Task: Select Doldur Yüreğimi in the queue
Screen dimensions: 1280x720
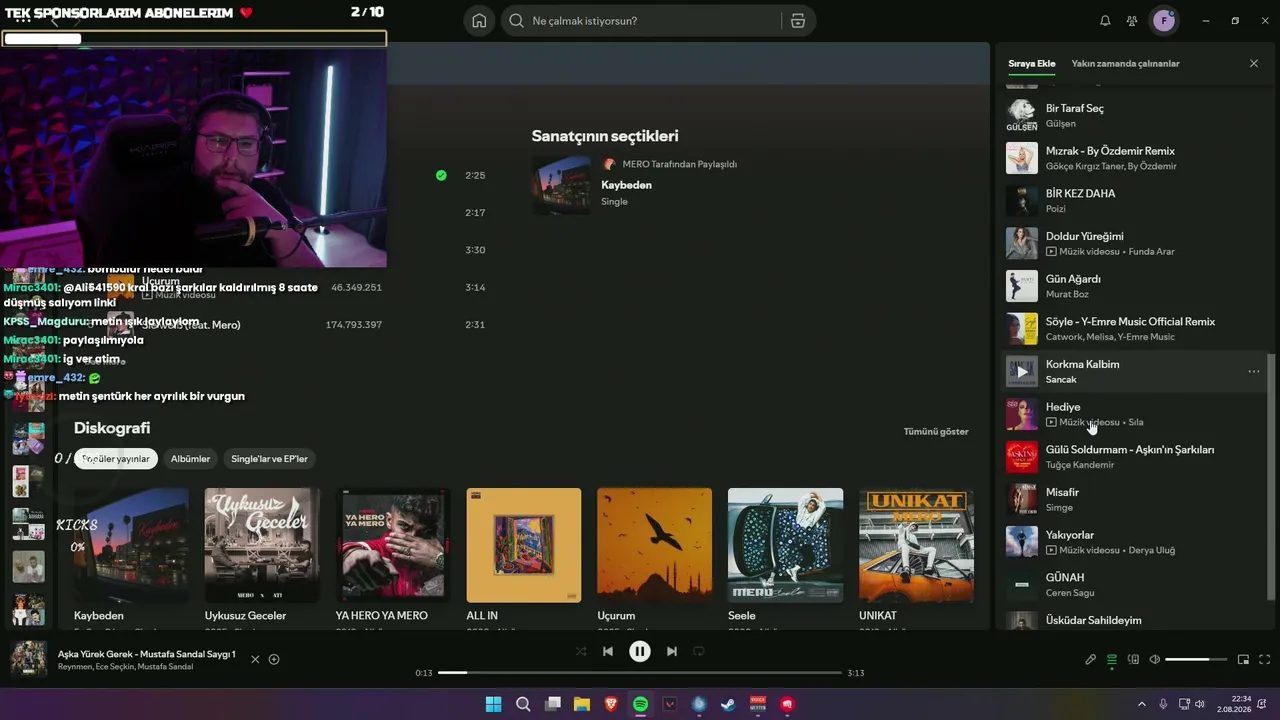Action: [1132, 243]
